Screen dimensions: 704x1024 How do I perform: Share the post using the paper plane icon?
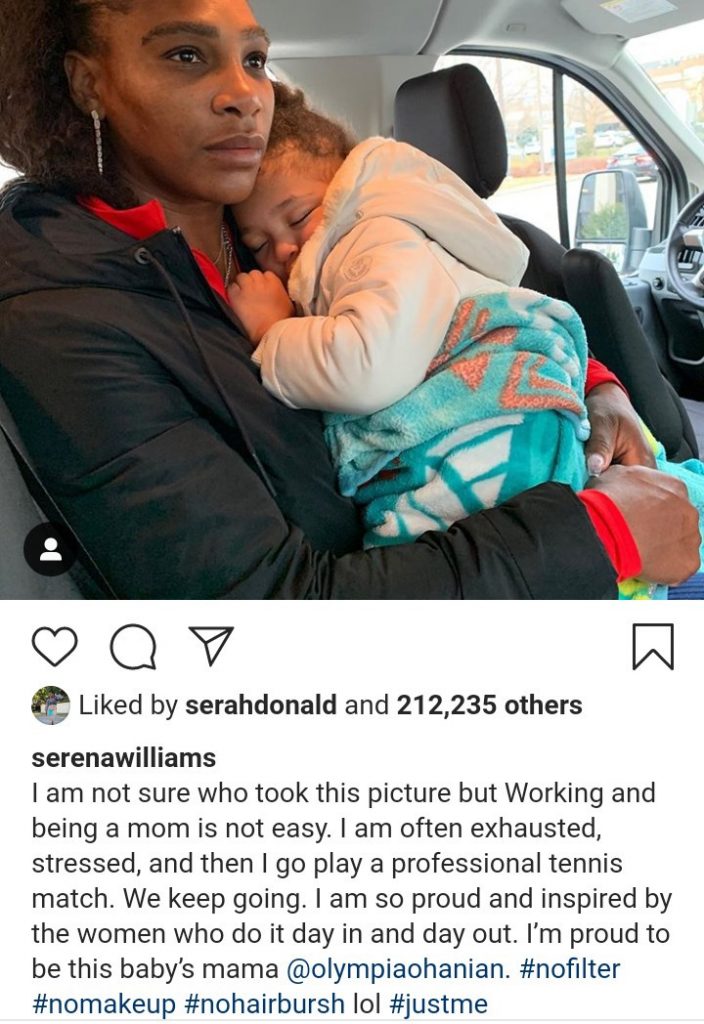click(x=210, y=645)
